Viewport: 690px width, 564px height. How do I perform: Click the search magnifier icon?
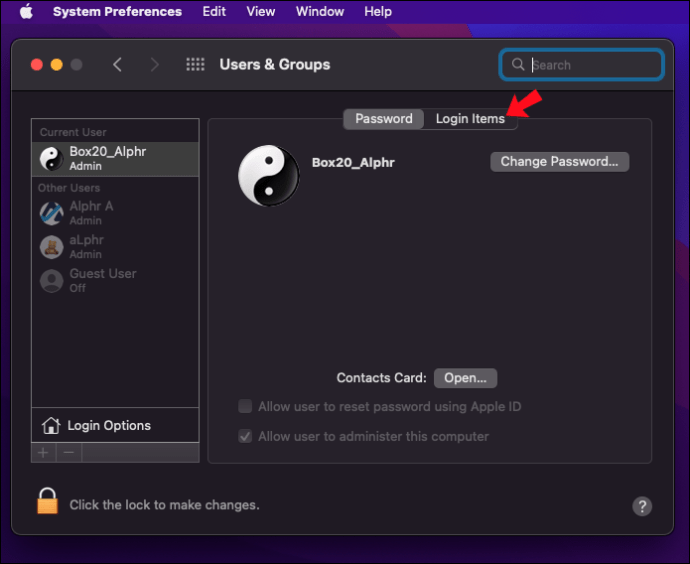tap(518, 64)
